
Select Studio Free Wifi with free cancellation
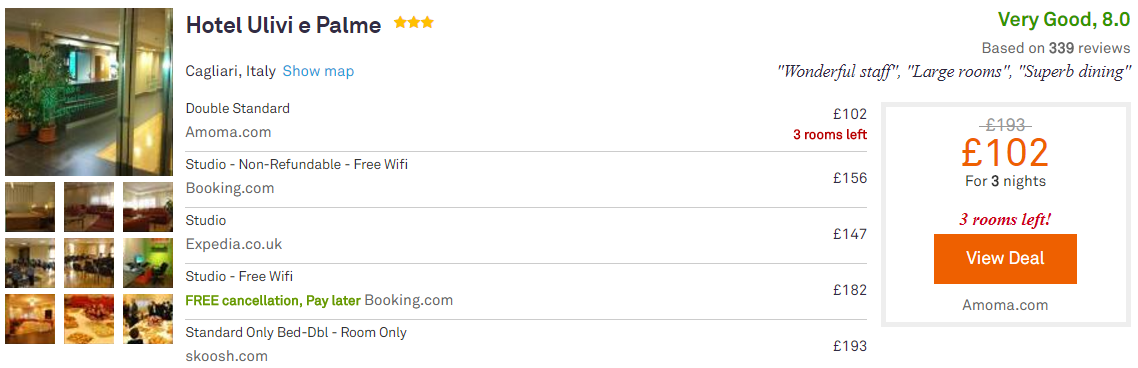tap(526, 291)
